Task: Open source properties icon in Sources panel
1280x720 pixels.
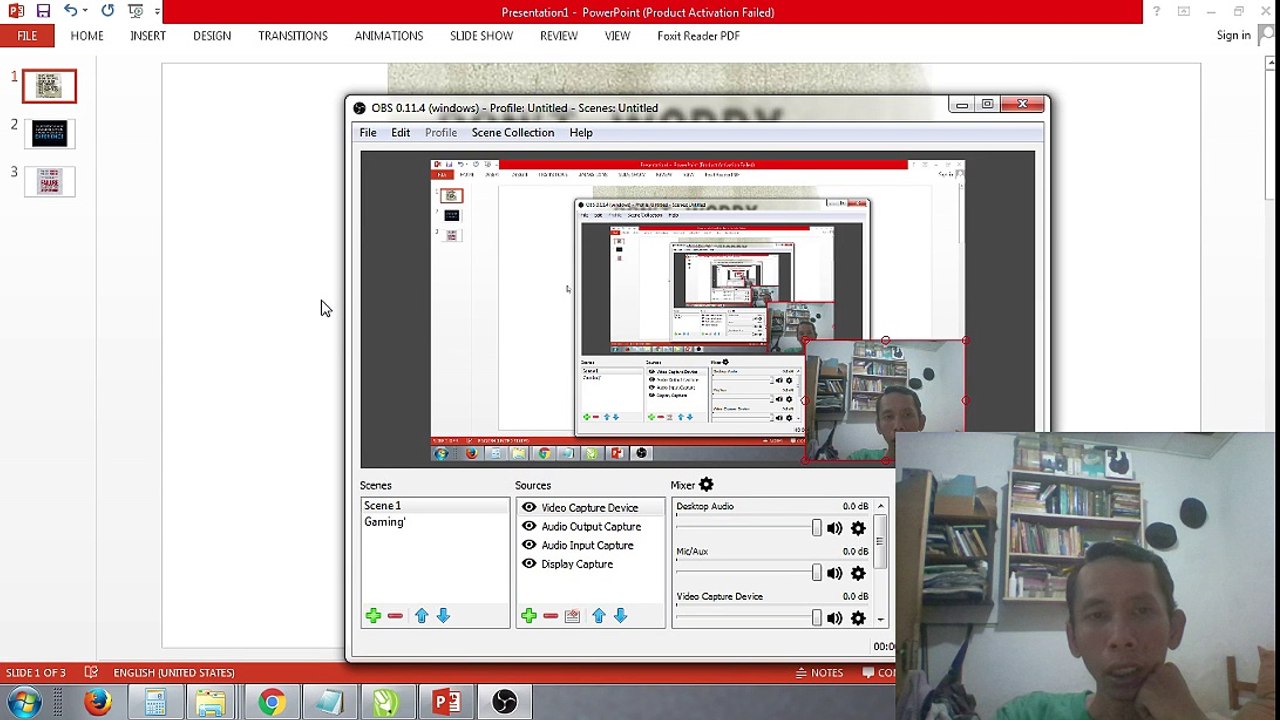Action: 572,616
